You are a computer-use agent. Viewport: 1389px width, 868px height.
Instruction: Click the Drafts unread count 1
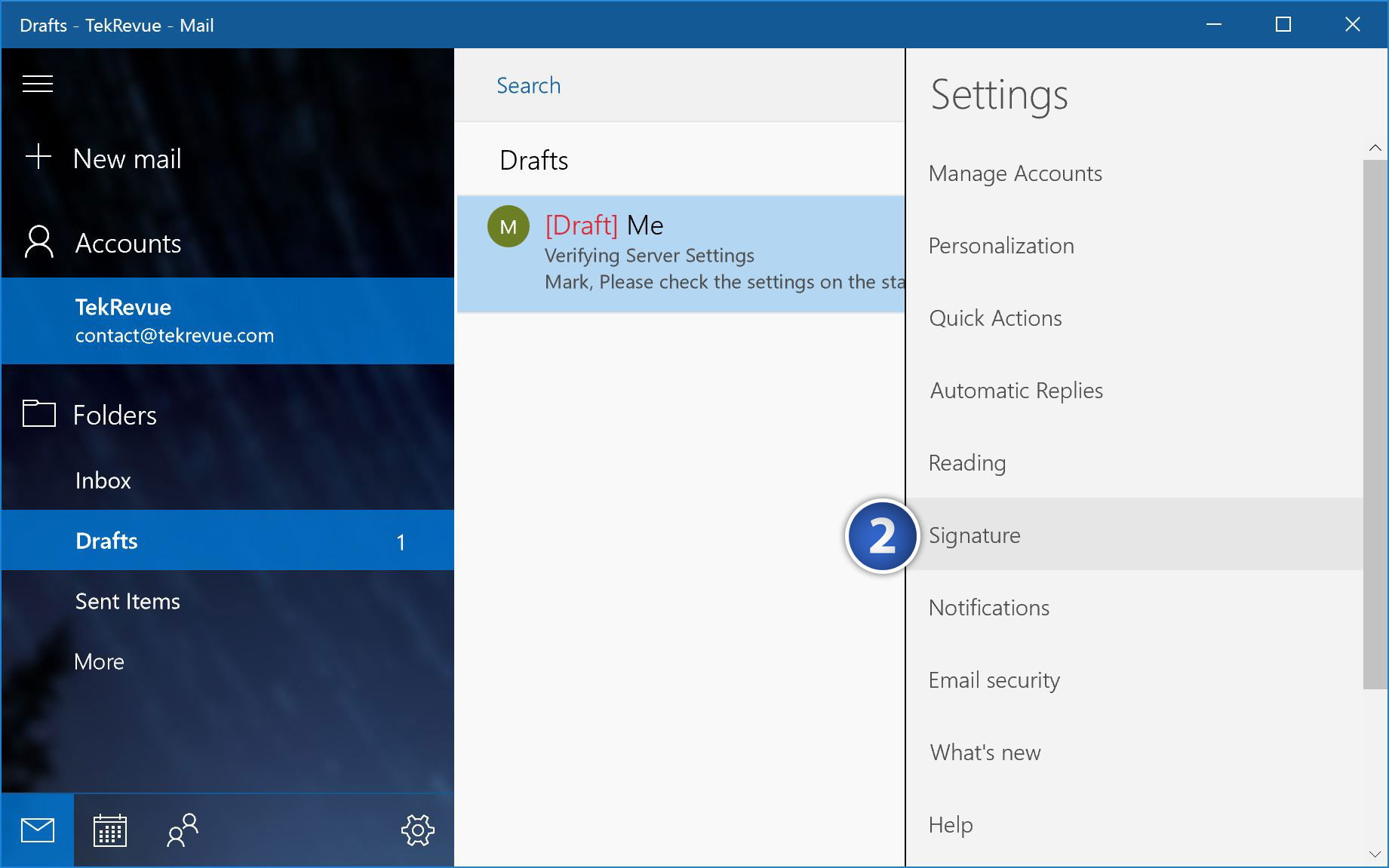(x=401, y=542)
